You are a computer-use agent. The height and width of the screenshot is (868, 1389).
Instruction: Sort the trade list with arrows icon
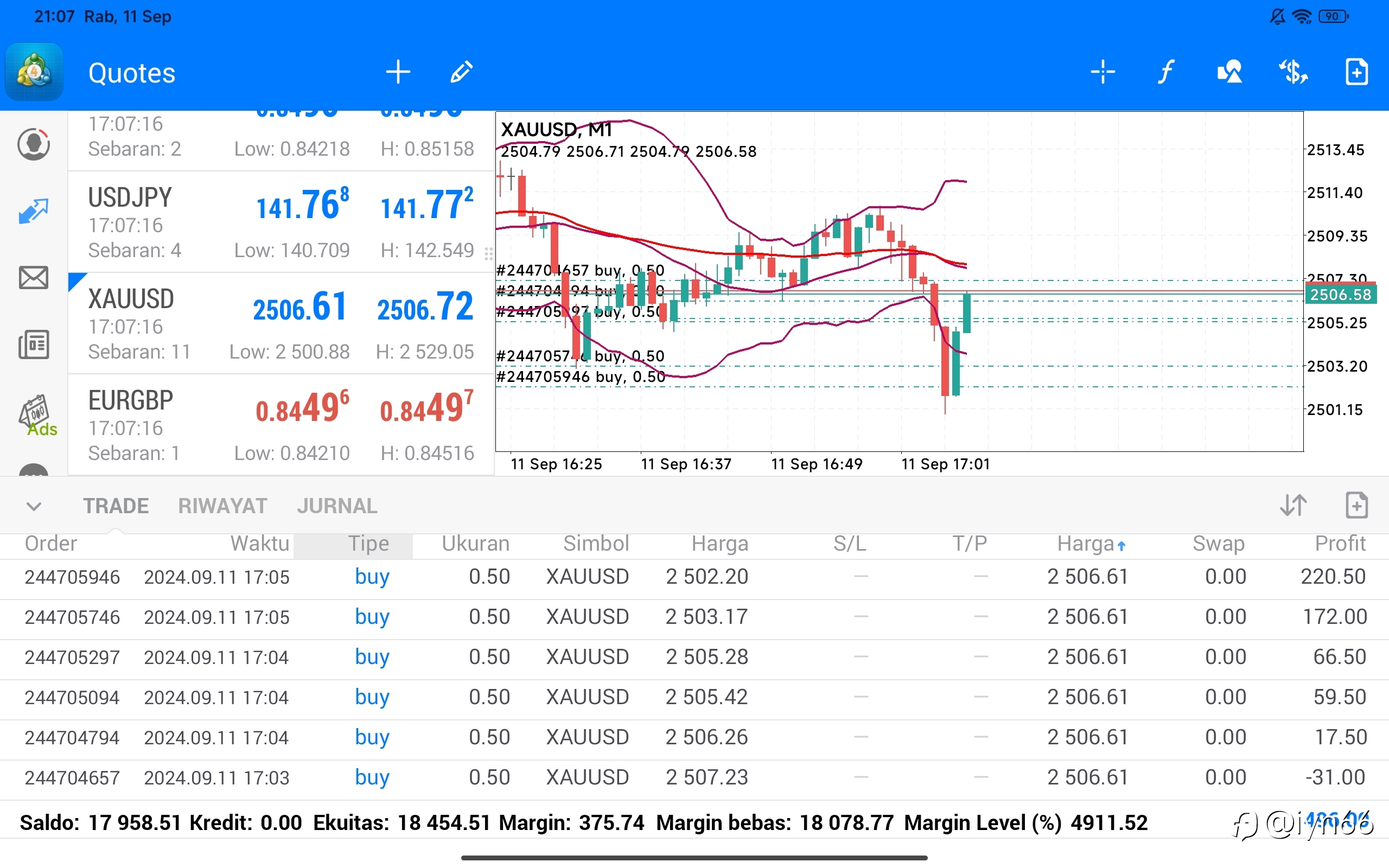pos(1293,505)
